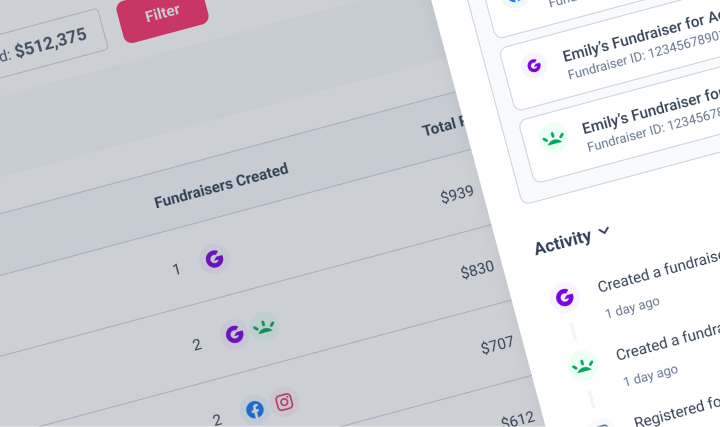Collapse the Activity section chevron

(604, 230)
